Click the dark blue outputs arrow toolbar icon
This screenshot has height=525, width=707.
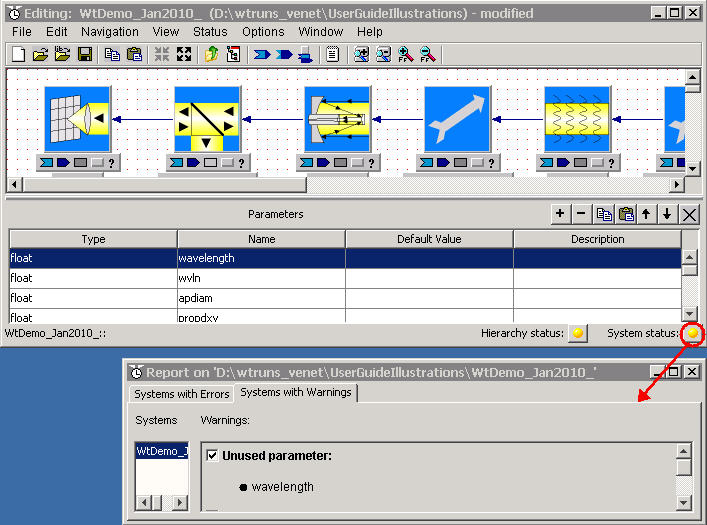coord(284,55)
